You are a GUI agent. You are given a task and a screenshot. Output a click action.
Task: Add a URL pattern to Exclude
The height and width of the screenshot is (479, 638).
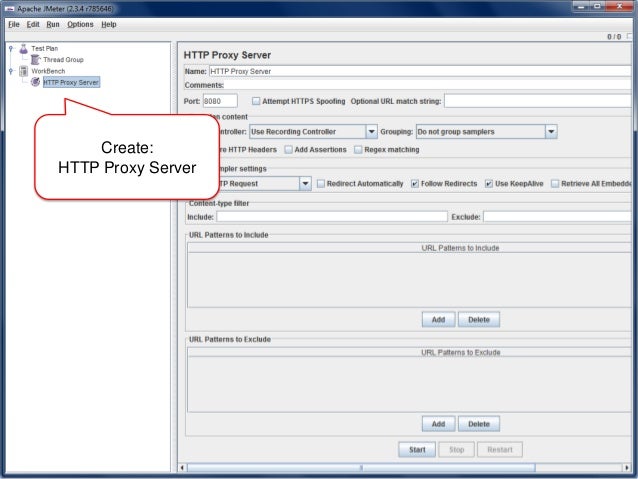(x=438, y=424)
